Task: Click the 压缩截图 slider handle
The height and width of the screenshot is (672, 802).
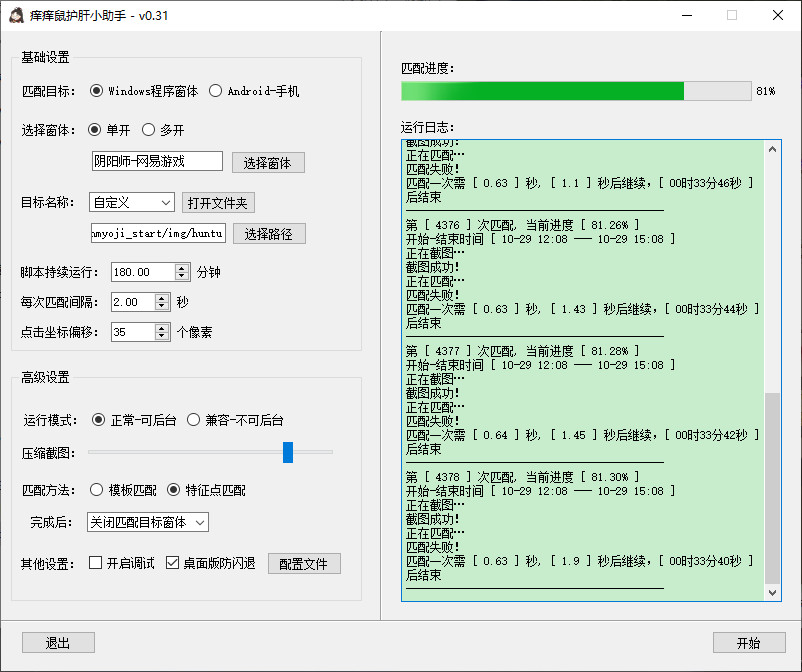Action: click(x=288, y=453)
